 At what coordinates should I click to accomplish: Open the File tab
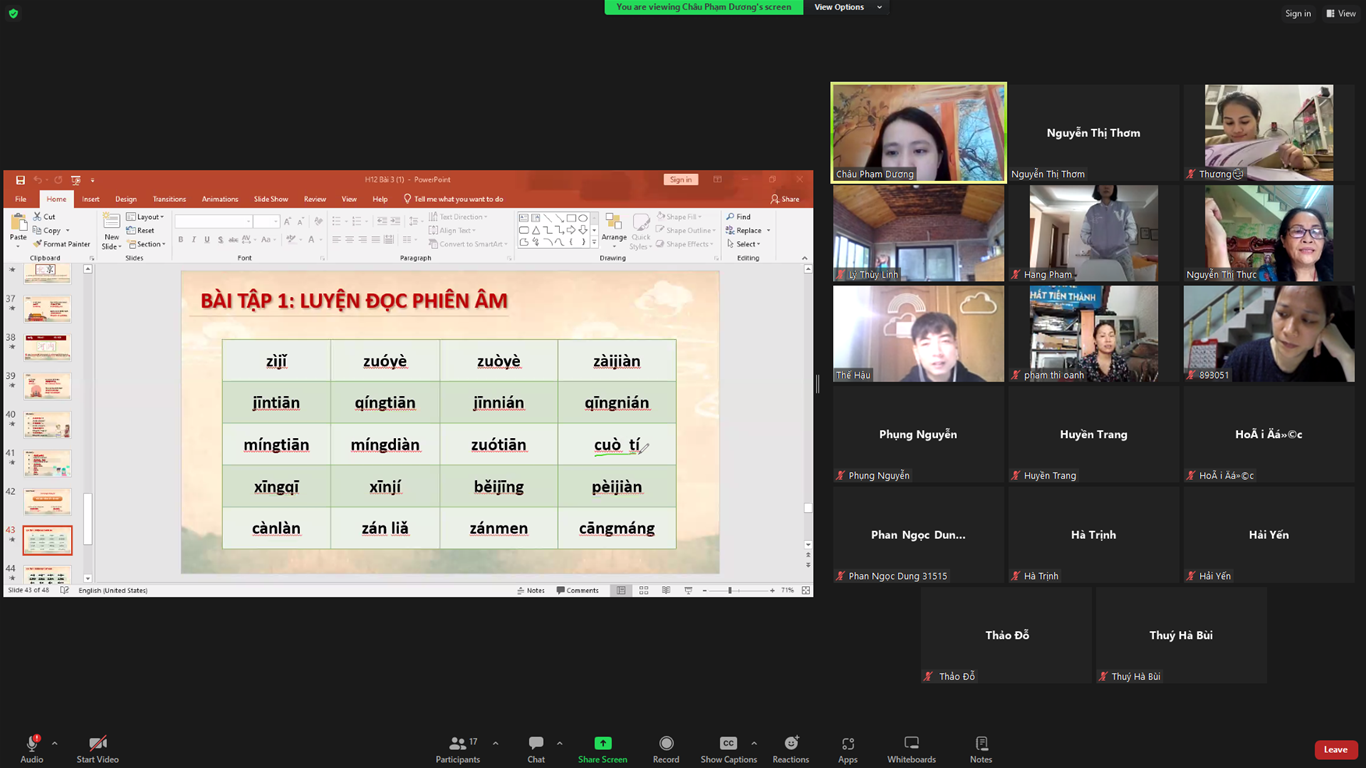20,199
